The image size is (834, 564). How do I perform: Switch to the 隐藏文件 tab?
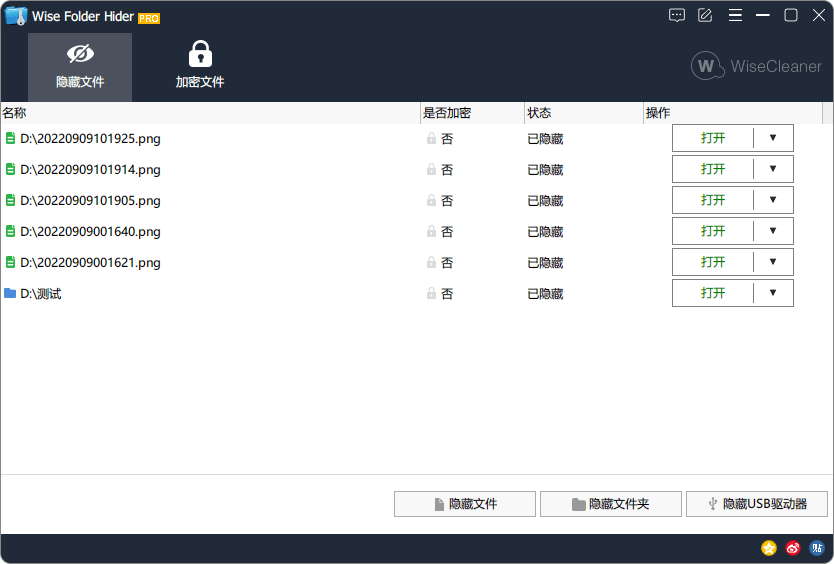pyautogui.click(x=80, y=67)
